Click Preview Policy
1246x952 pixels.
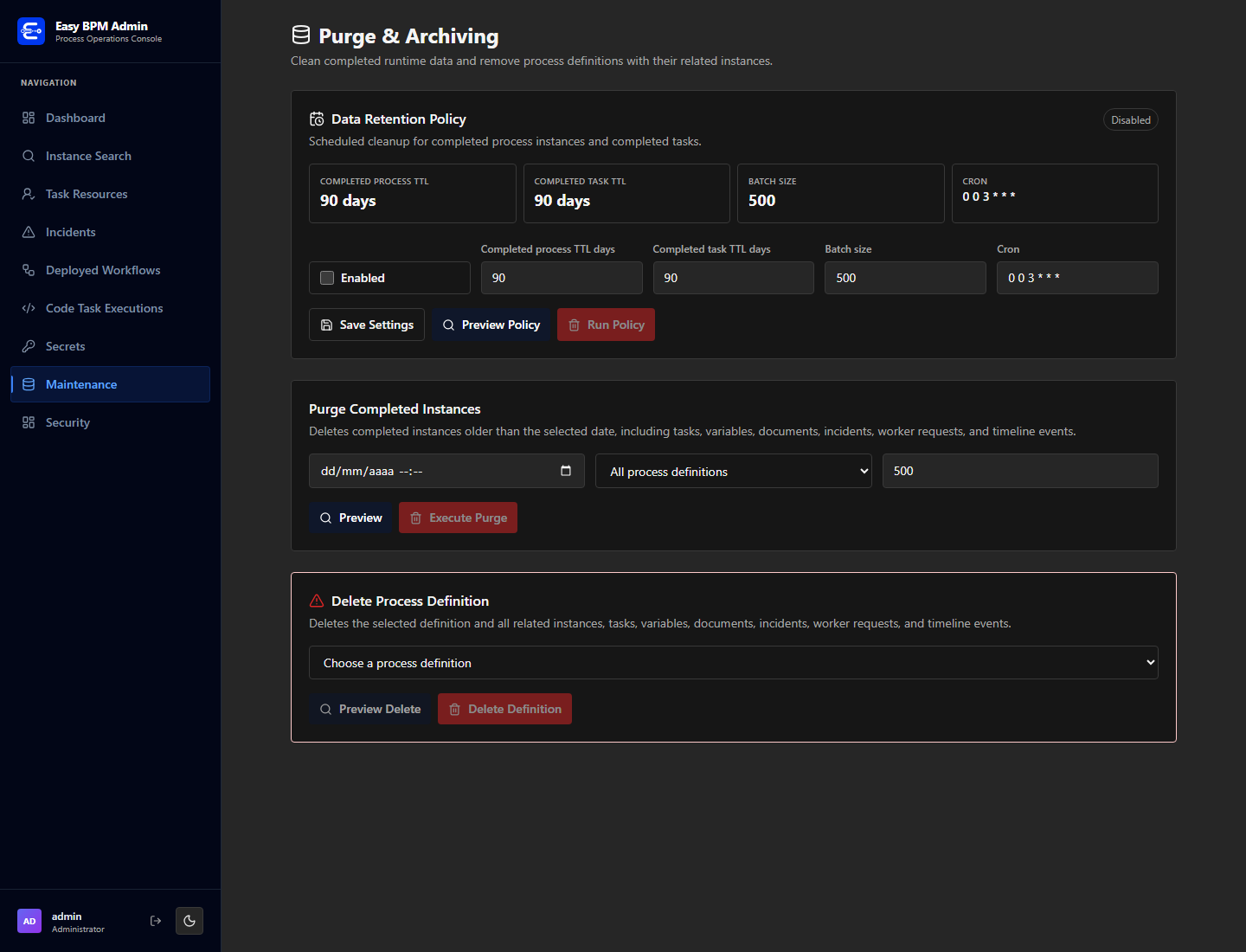pos(491,325)
